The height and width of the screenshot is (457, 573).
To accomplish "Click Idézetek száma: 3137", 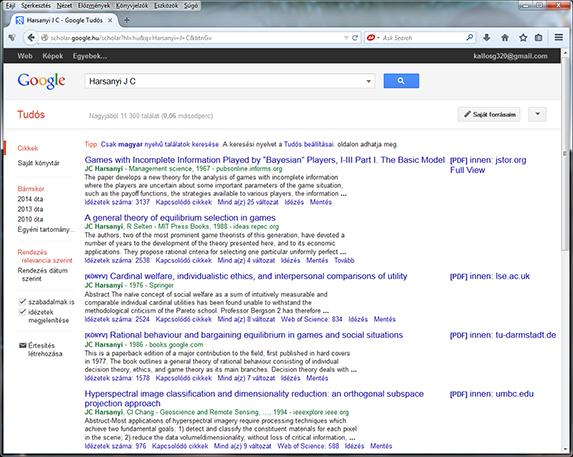I will (x=117, y=202).
